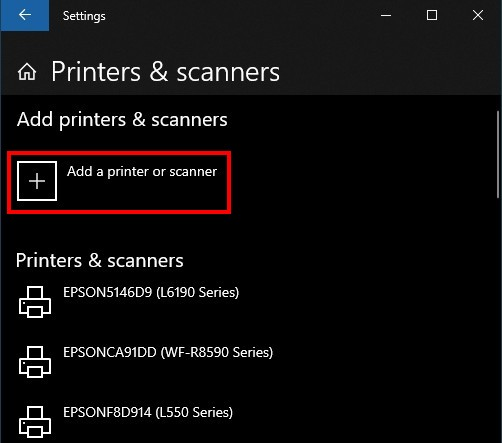Open the EPSONF8D914 (L550 Series) entry
502x443 pixels.
(148, 412)
